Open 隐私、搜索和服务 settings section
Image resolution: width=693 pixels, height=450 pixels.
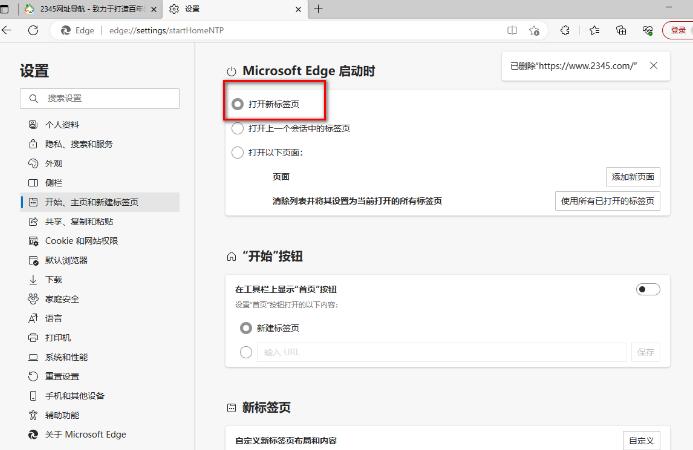pos(100,144)
